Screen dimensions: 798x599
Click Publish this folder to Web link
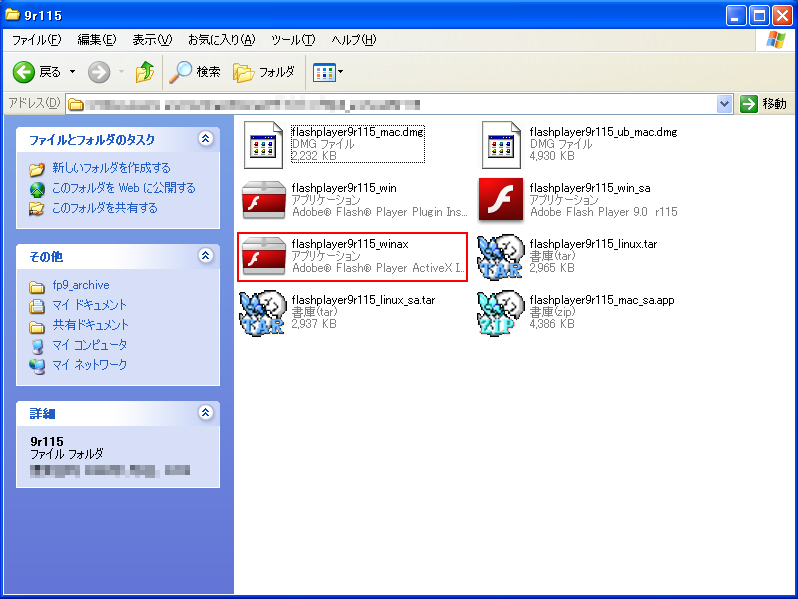[124, 188]
